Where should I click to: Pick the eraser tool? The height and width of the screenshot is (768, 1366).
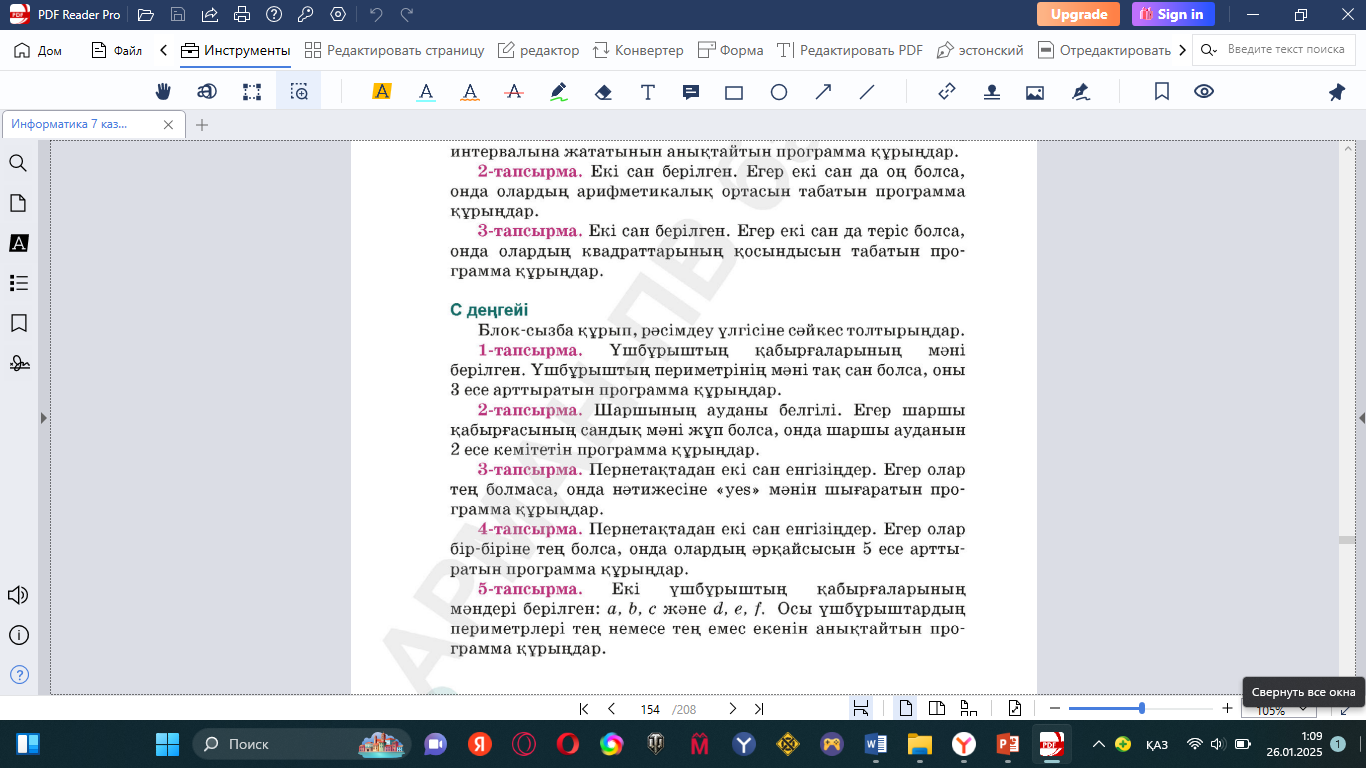click(x=603, y=92)
